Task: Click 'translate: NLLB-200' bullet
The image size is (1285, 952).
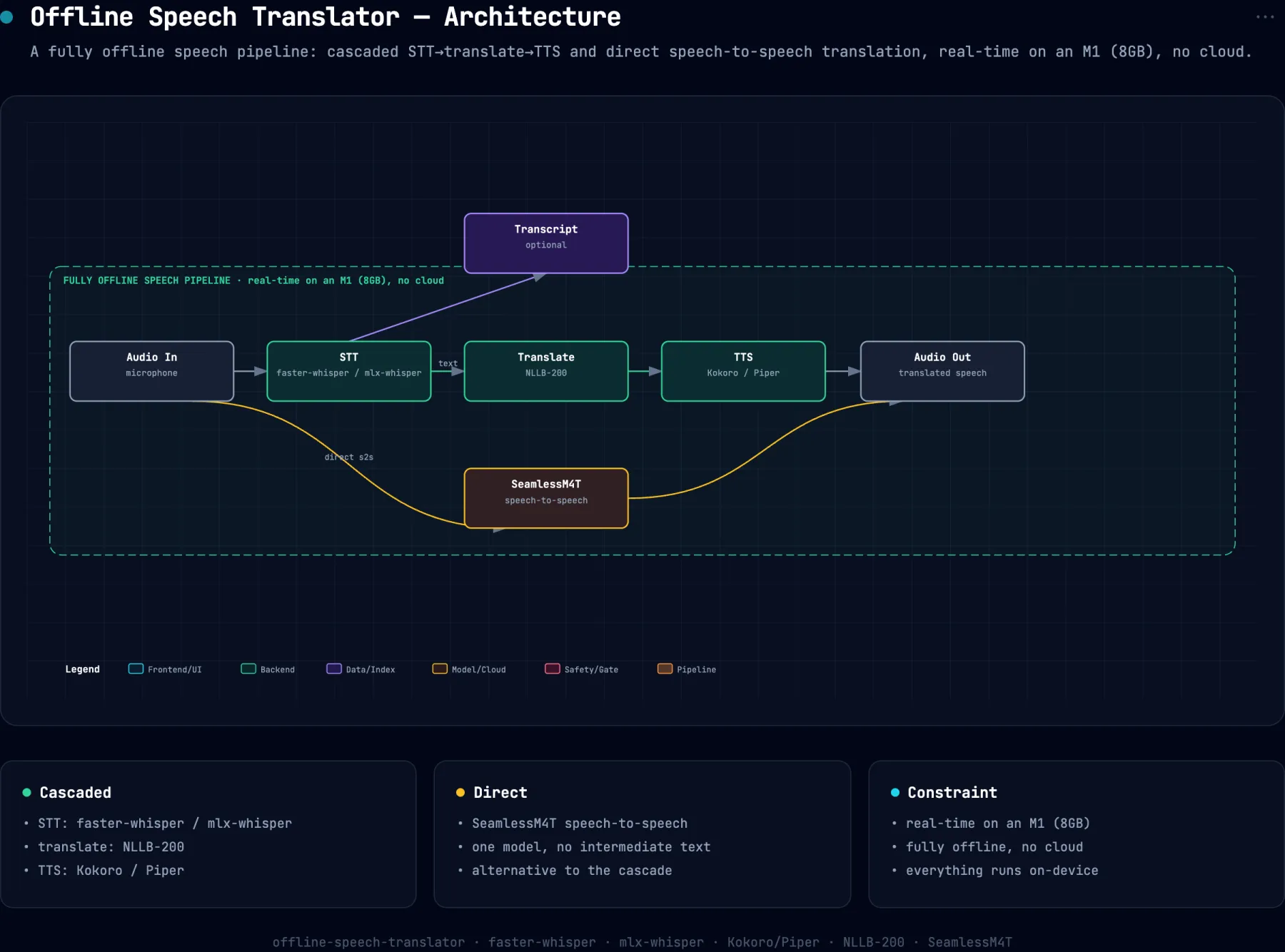Action: [111, 846]
